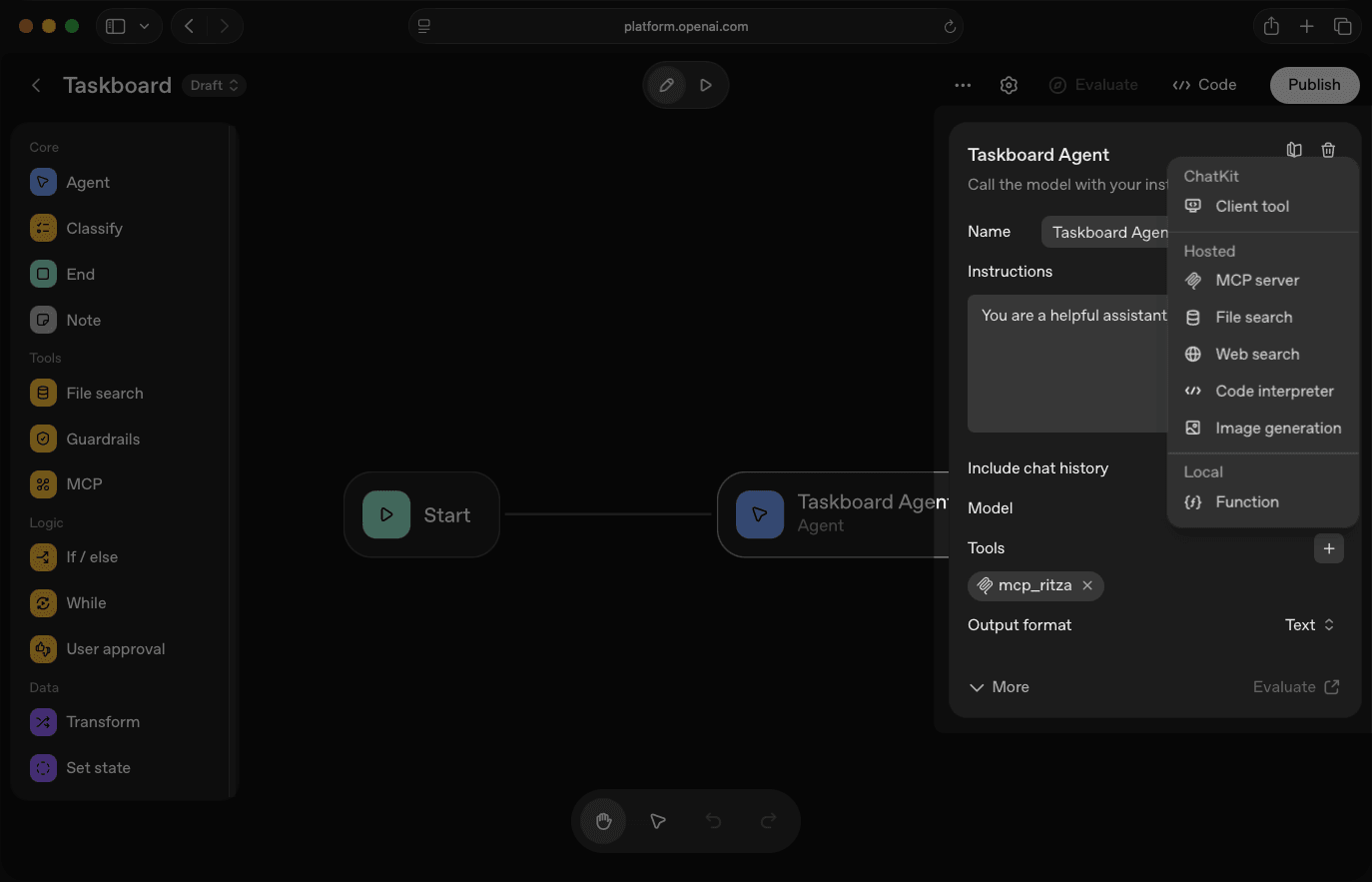
Task: Click the End node icon
Action: point(43,273)
